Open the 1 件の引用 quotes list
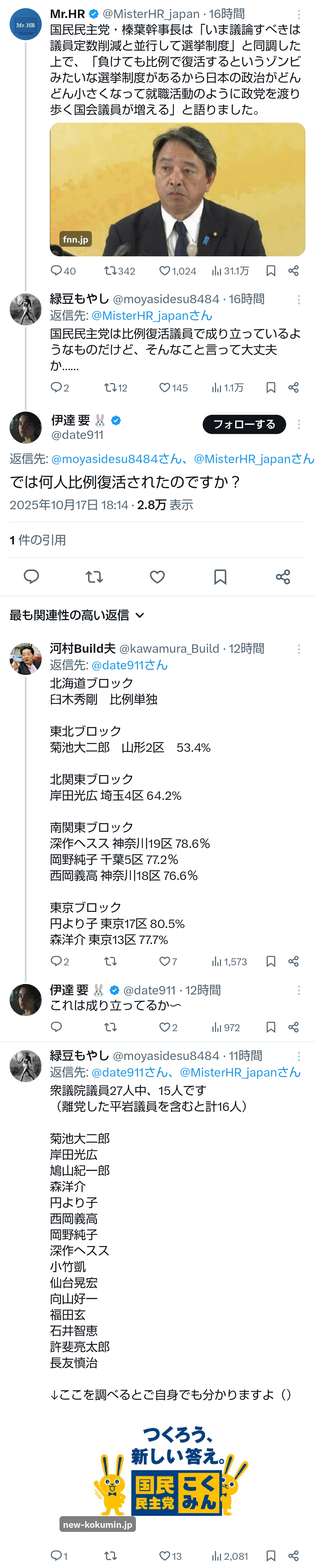 pos(38,540)
